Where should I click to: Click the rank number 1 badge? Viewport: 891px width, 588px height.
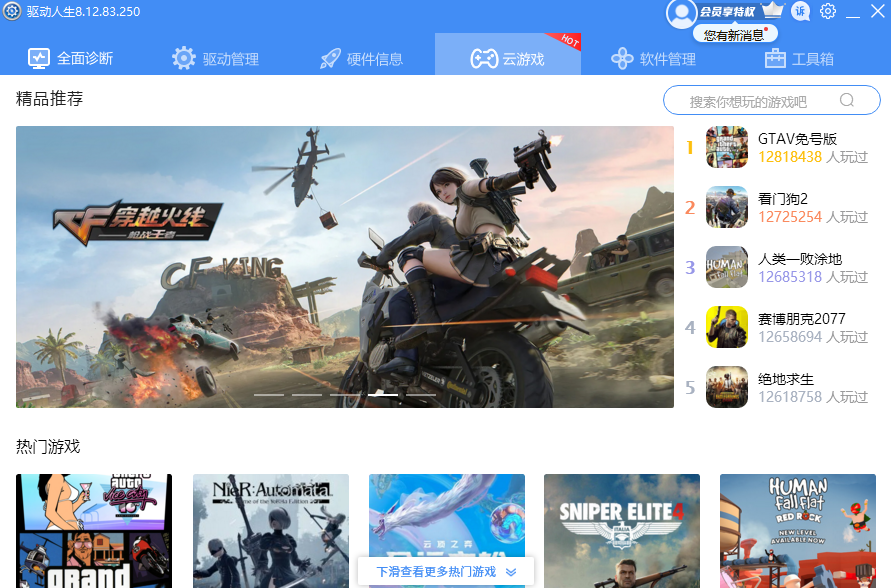click(690, 148)
